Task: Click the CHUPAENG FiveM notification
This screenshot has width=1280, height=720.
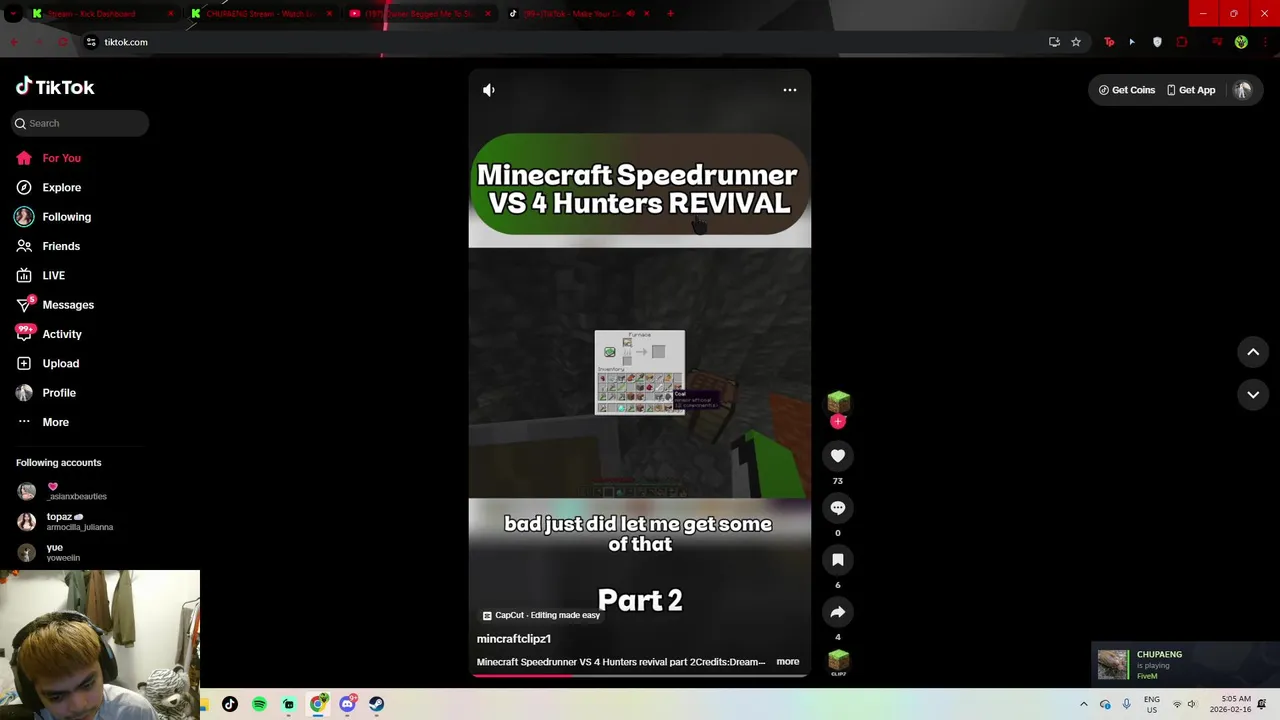Action: click(1185, 665)
